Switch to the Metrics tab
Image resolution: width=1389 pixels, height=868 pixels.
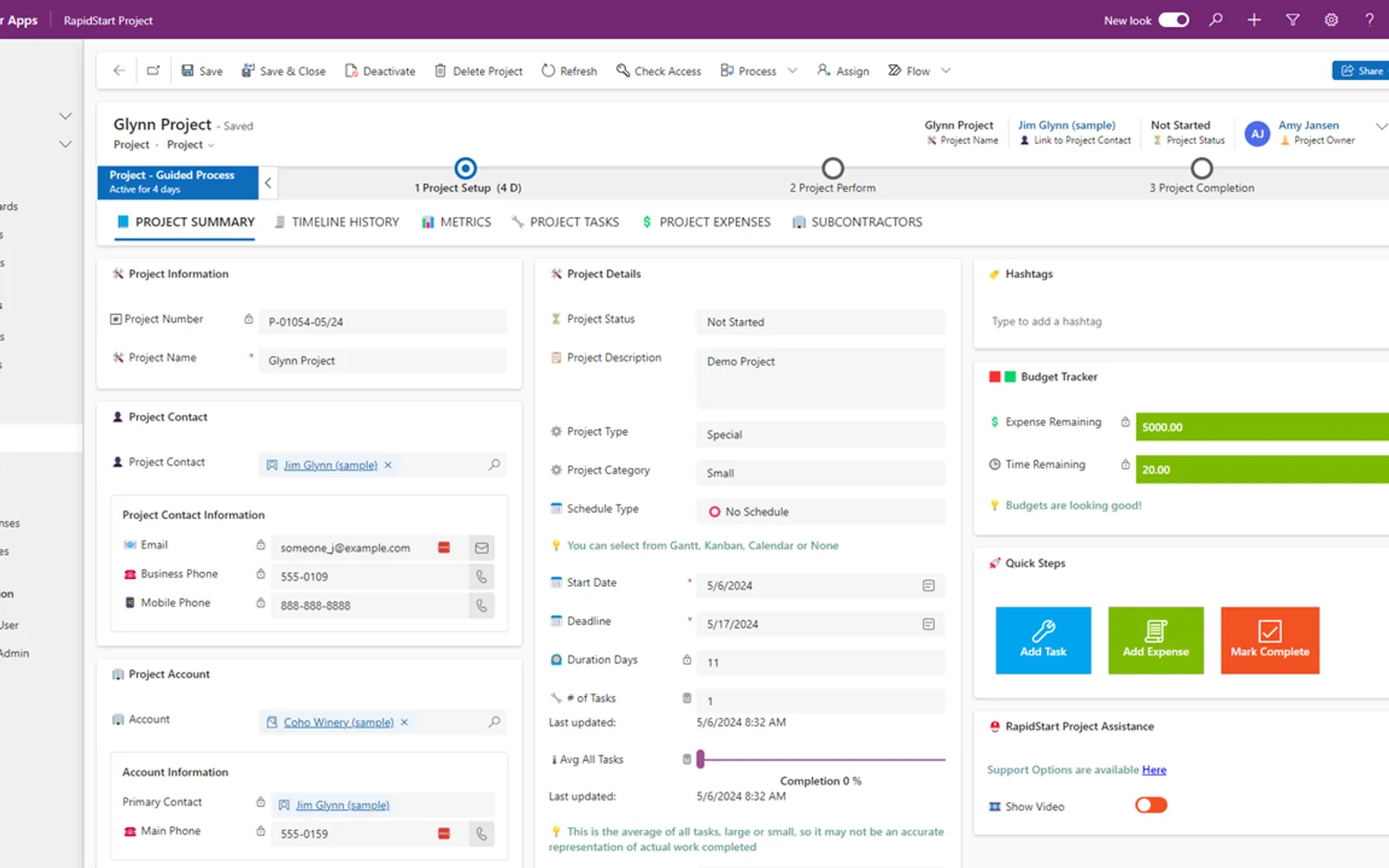tap(457, 222)
